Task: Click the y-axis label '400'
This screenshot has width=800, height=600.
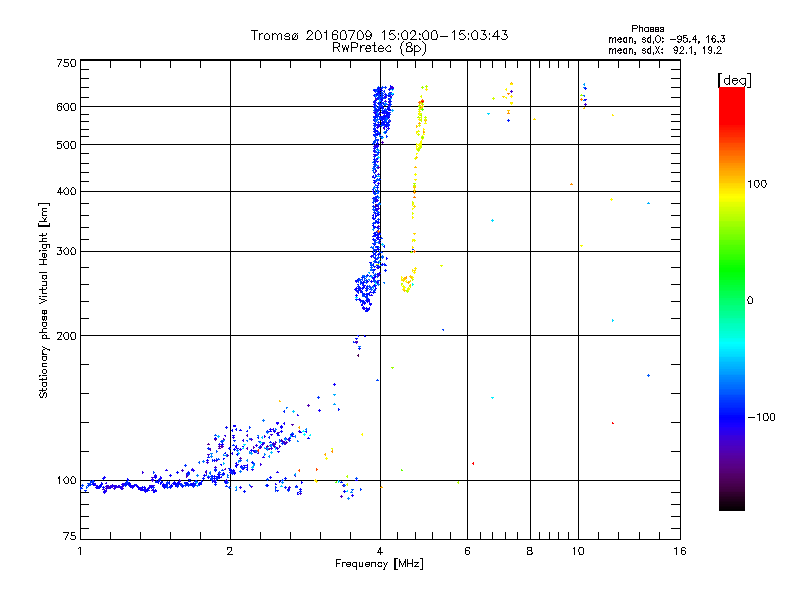Action: (x=66, y=191)
